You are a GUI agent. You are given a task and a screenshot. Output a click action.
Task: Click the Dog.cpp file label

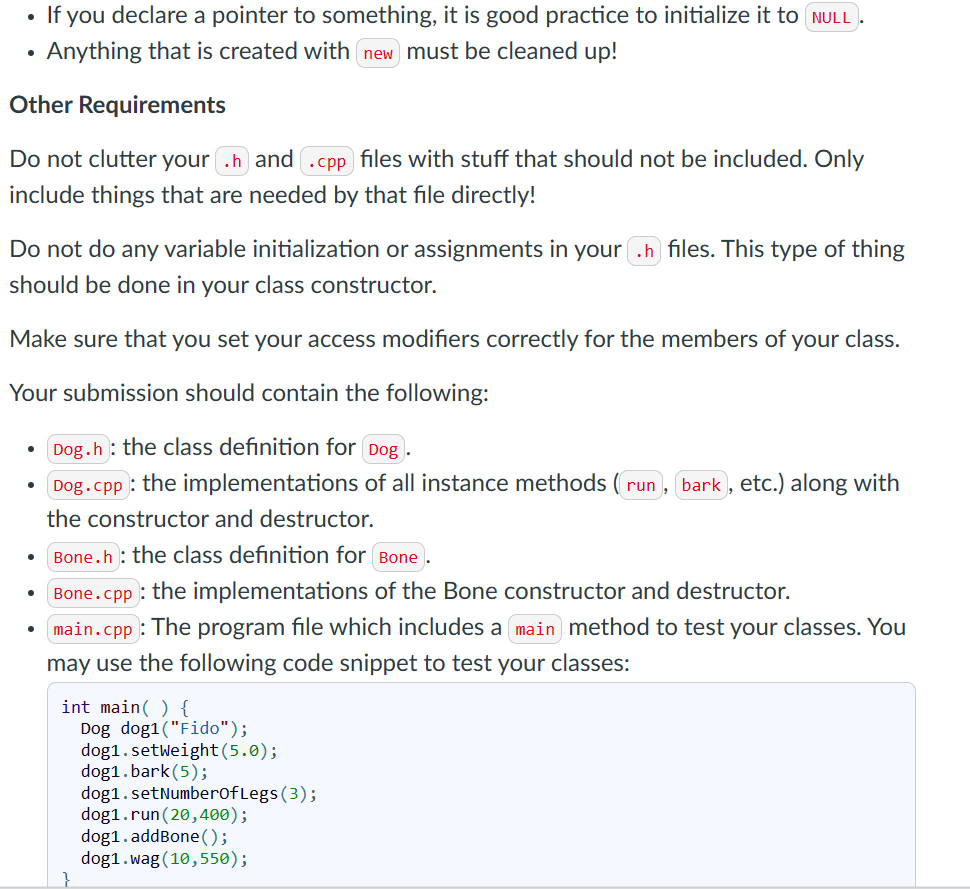tap(86, 485)
